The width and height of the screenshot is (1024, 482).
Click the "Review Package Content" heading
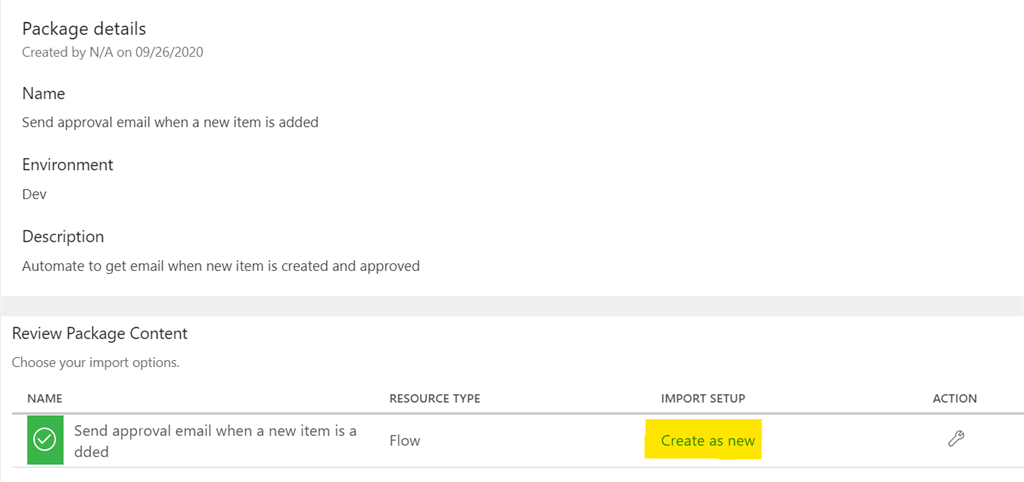pos(100,333)
